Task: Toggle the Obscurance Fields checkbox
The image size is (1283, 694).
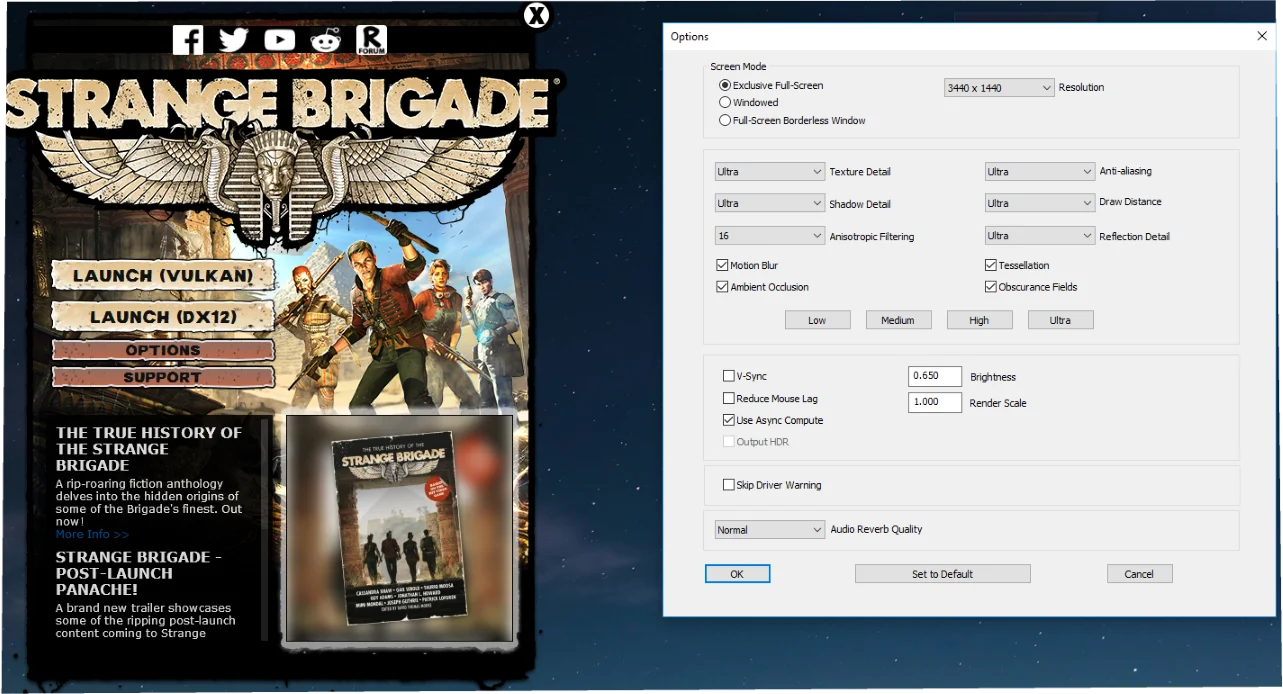Action: 991,287
